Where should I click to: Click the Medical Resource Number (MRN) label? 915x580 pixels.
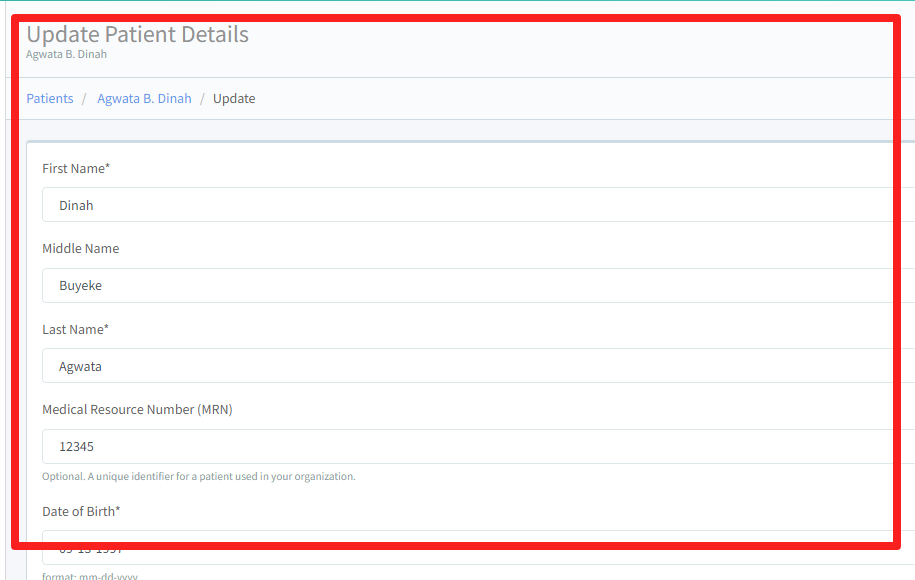click(137, 409)
